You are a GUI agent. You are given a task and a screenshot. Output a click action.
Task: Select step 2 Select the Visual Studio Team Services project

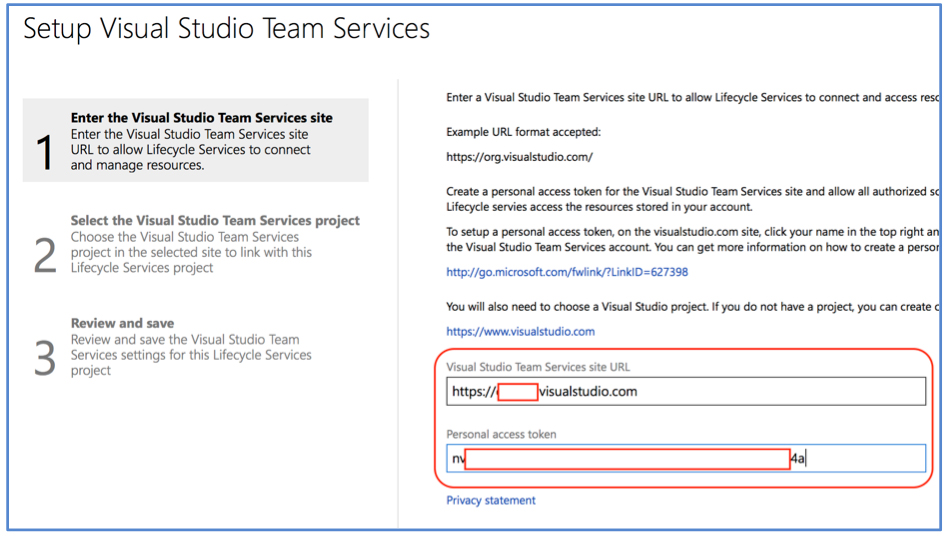[x=195, y=244]
